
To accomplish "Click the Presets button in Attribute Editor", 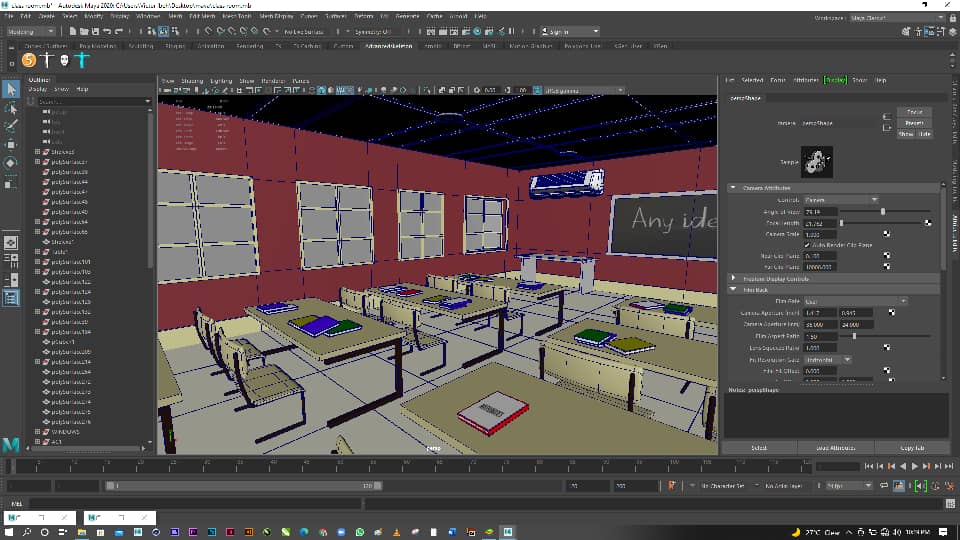I will [915, 122].
